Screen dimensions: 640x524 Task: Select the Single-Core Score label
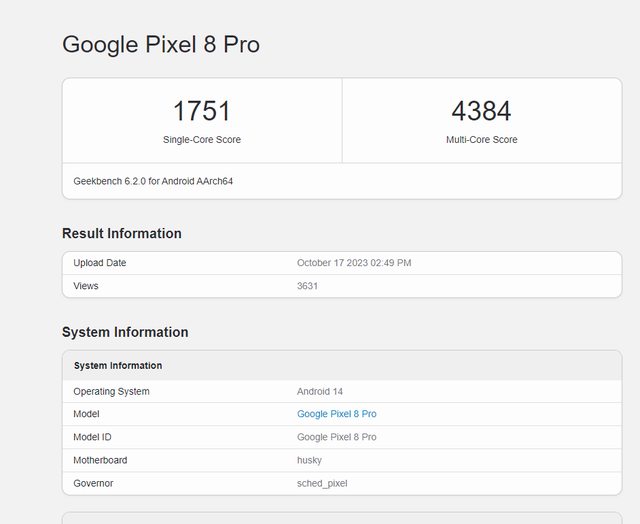(202, 140)
